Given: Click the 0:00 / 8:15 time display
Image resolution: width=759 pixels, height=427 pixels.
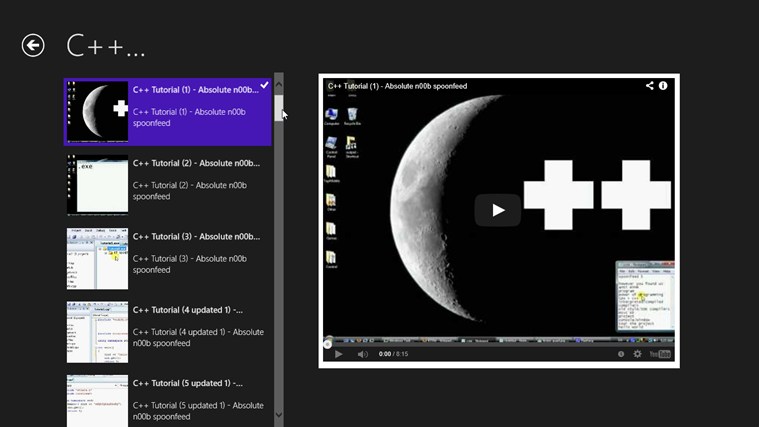Looking at the screenshot, I should point(393,354).
